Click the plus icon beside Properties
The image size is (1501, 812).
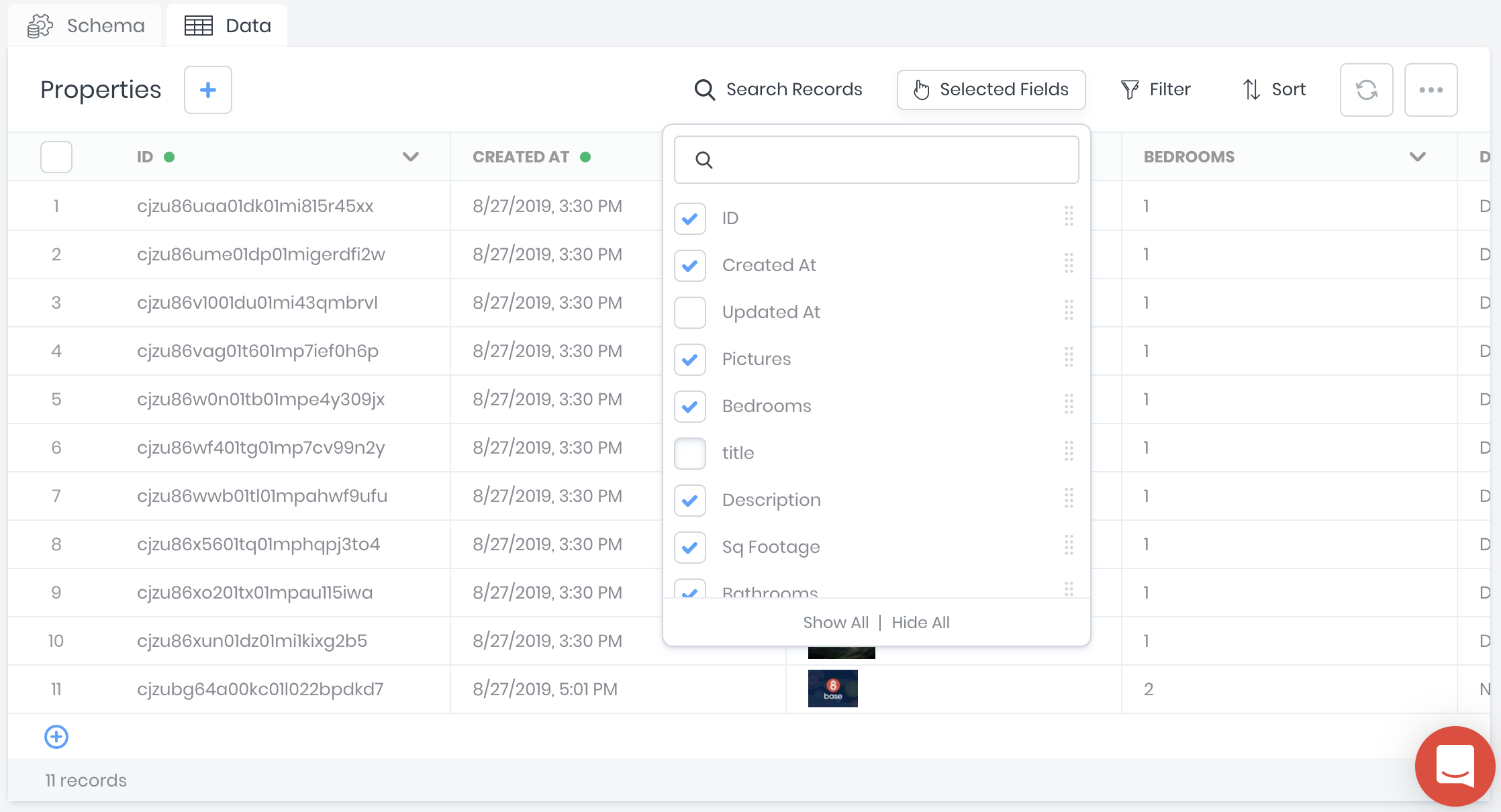(x=208, y=90)
